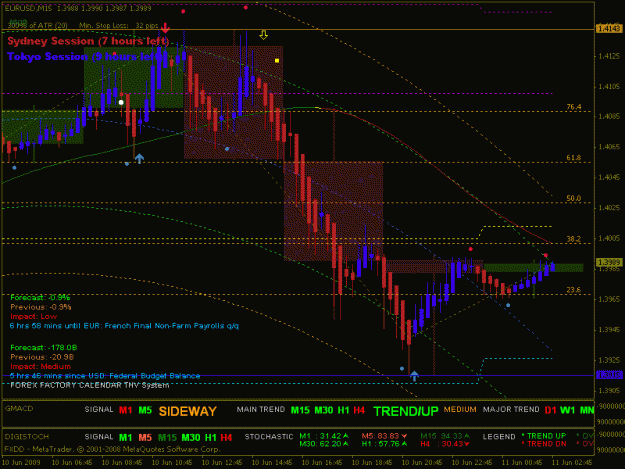
Task: Click M1 in the GMACD signal row
Action: [x=126, y=410]
